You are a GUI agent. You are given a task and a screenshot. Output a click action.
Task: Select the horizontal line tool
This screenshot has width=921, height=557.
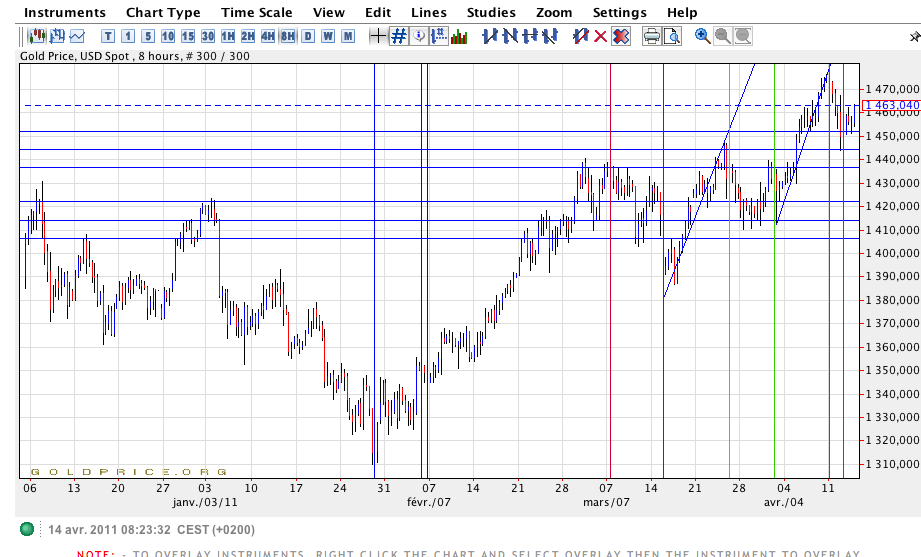529,36
